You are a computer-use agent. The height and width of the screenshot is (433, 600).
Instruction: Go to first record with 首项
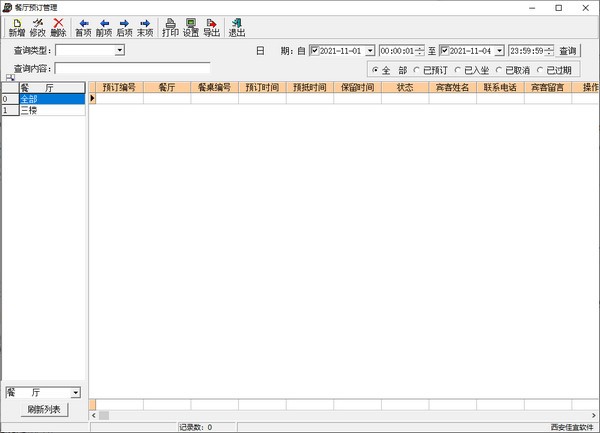pyautogui.click(x=83, y=27)
